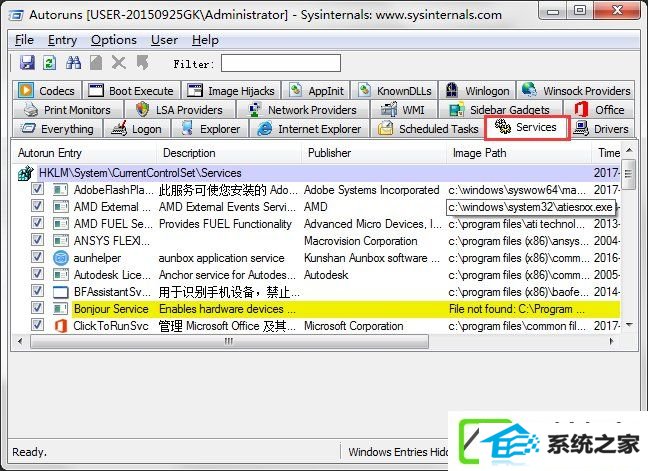Screen dimensions: 648x471
Task: Open the User menu
Action: [164, 40]
